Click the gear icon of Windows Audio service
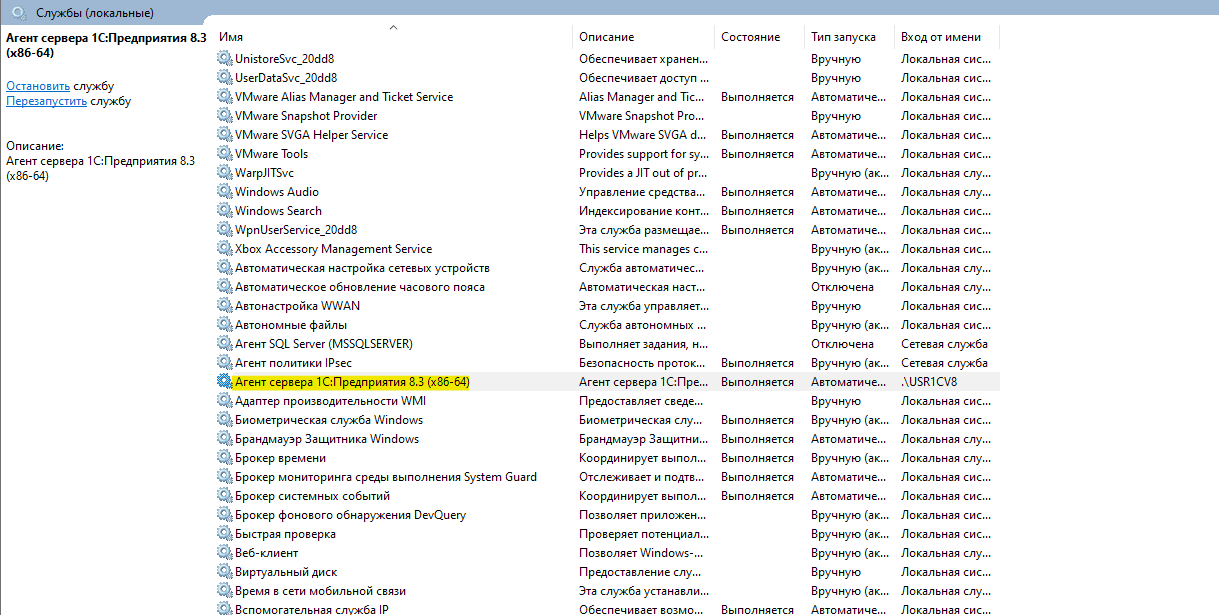This screenshot has width=1219, height=615. pyautogui.click(x=224, y=192)
